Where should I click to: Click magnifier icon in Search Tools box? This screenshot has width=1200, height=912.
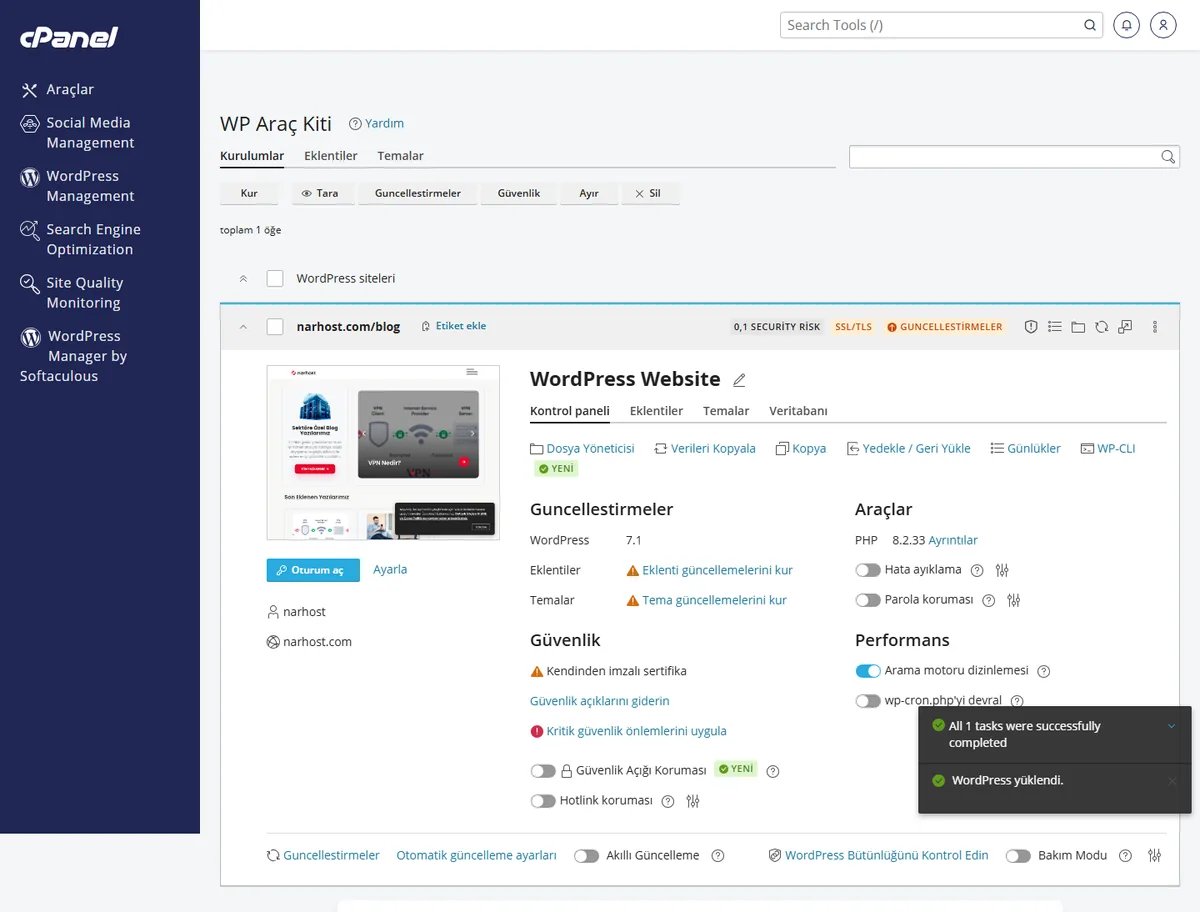pos(1090,25)
